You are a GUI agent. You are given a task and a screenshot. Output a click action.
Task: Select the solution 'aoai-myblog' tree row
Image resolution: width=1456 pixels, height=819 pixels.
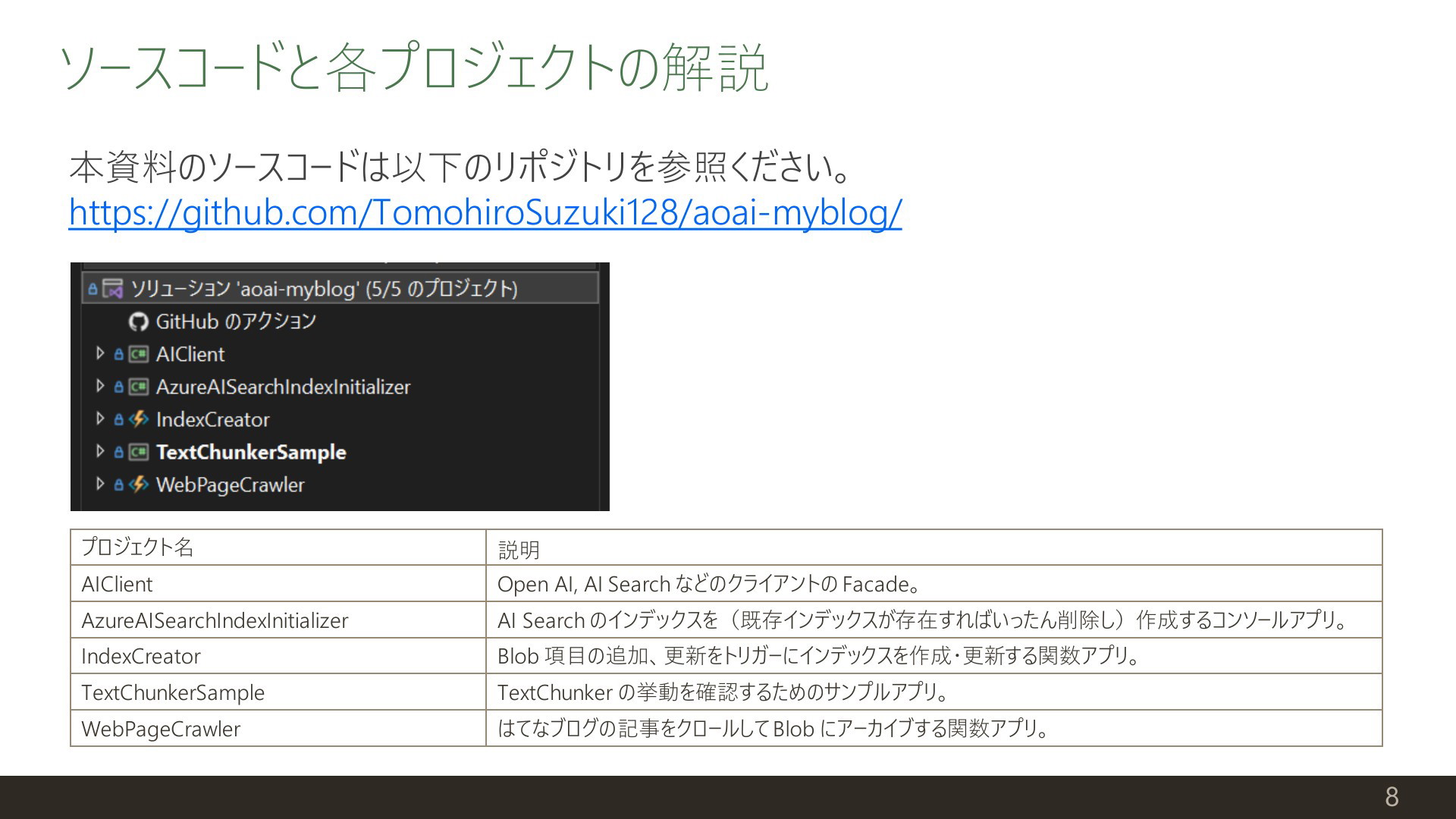tap(340, 288)
